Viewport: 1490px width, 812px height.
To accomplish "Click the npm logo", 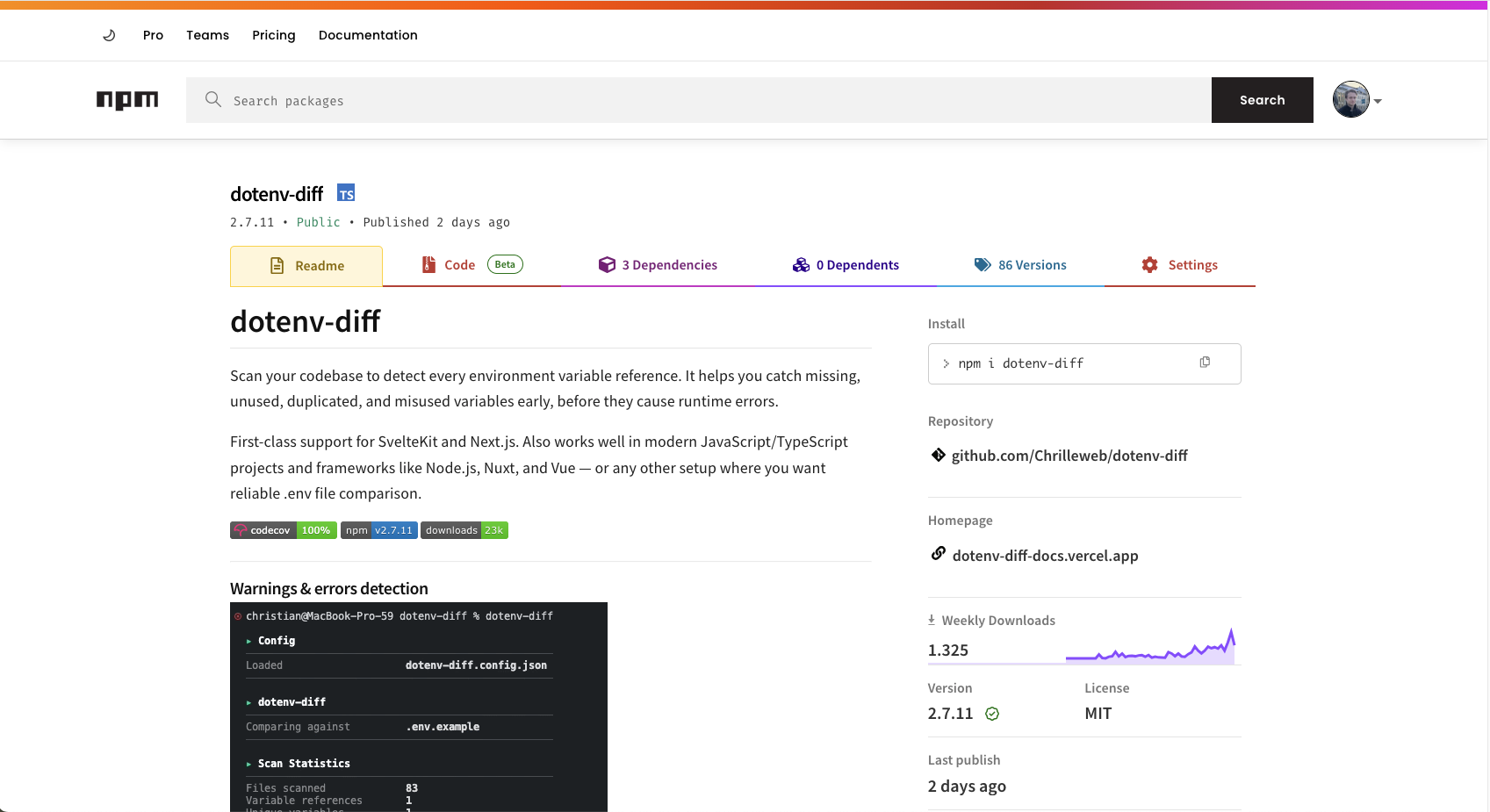I will pyautogui.click(x=127, y=100).
